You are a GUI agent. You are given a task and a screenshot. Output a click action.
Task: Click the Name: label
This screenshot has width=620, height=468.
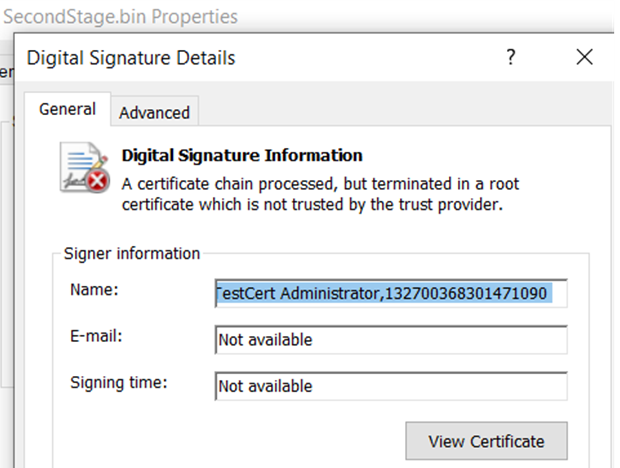tap(94, 290)
